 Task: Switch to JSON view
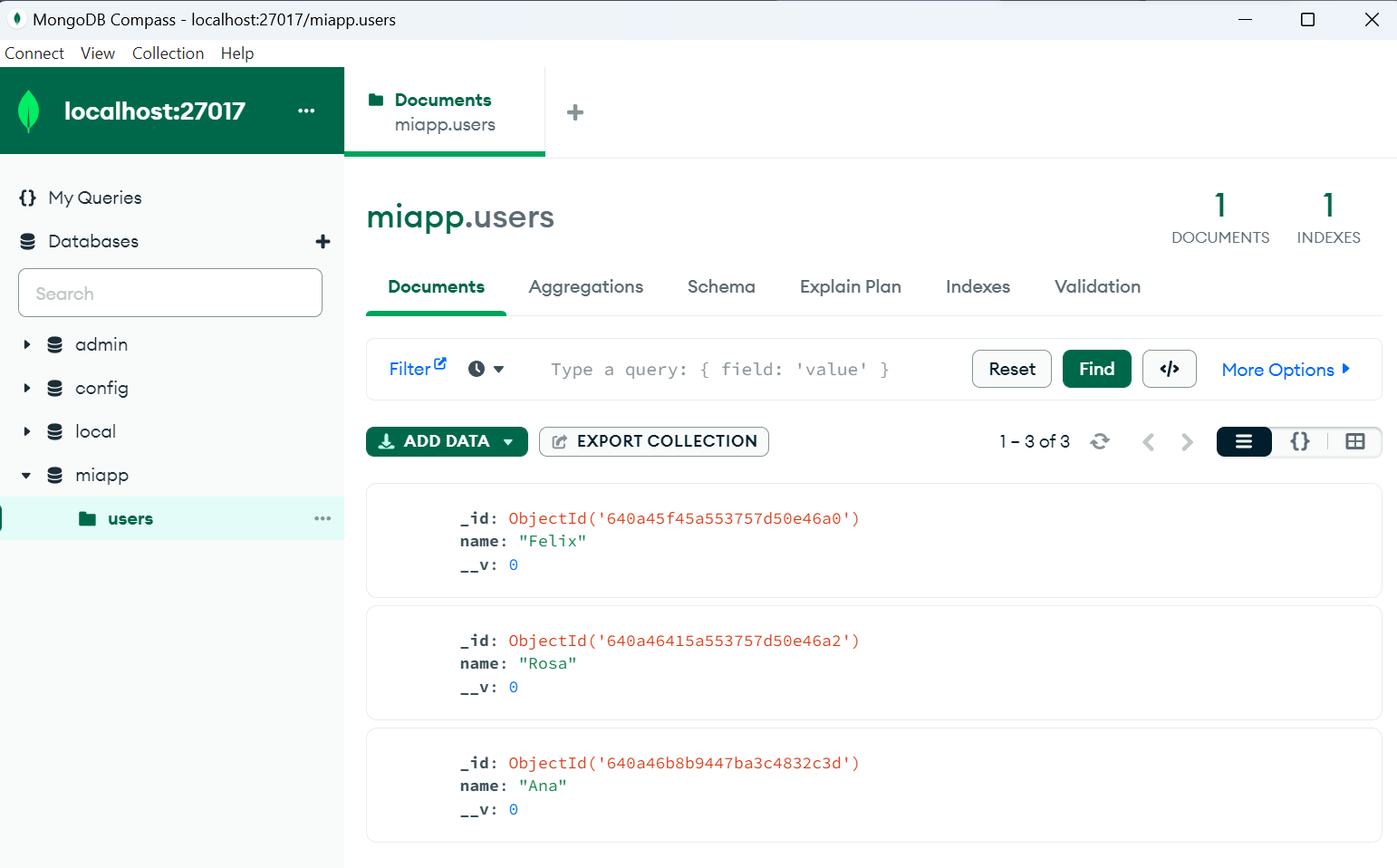point(1300,441)
